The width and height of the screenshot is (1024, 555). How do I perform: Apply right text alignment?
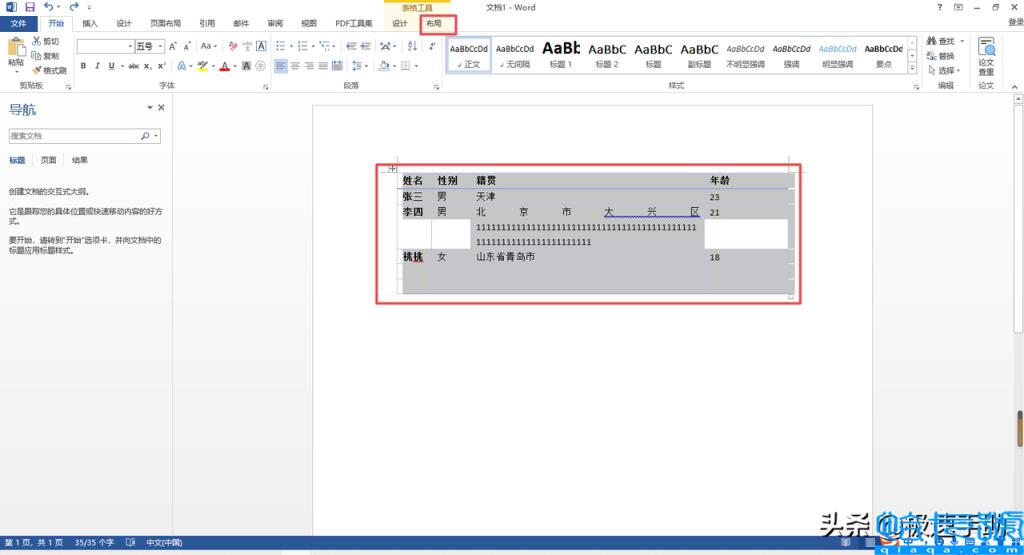[309, 66]
